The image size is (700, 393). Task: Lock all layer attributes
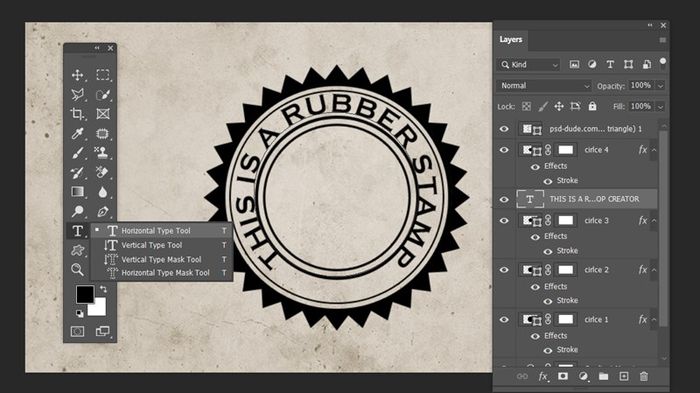(592, 106)
